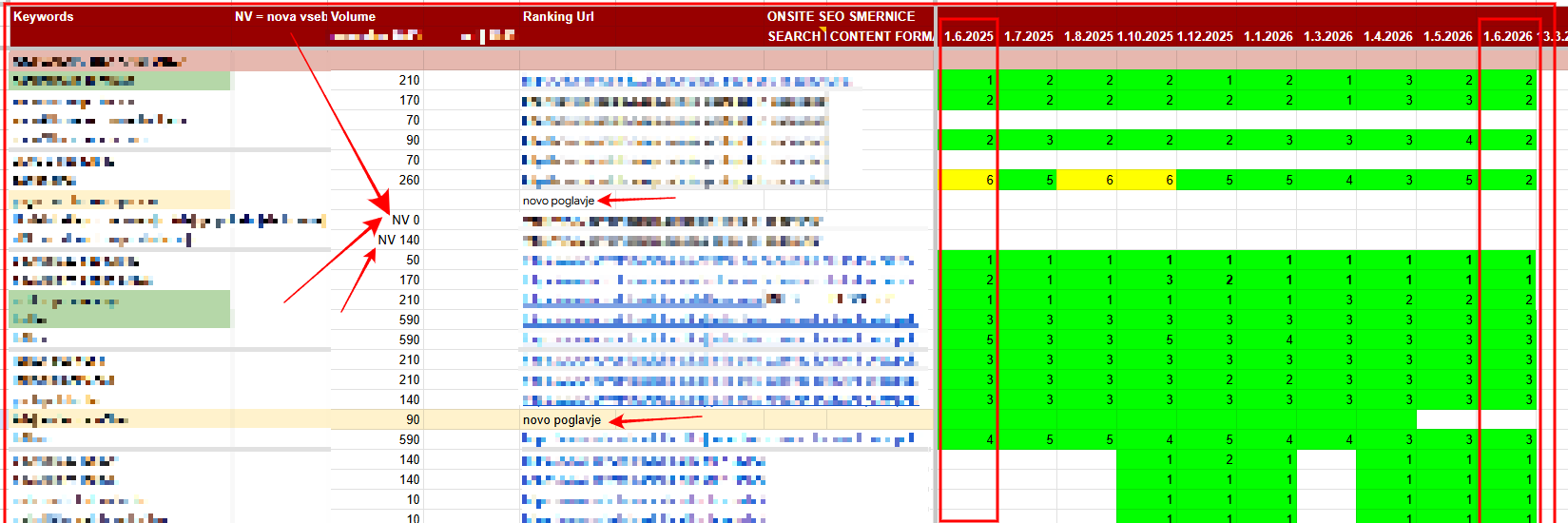Image resolution: width=1568 pixels, height=523 pixels.
Task: Select the cell showing 4 under 1.5.2026
Action: (x=1447, y=140)
